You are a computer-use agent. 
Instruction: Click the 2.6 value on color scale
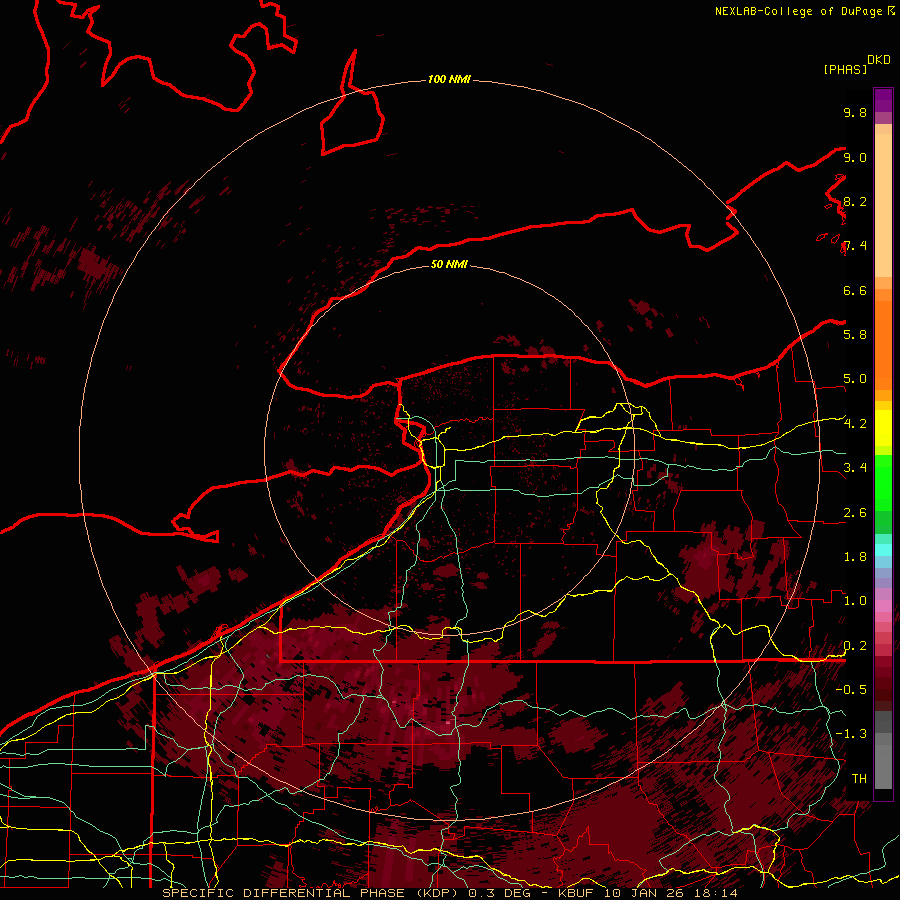[855, 512]
